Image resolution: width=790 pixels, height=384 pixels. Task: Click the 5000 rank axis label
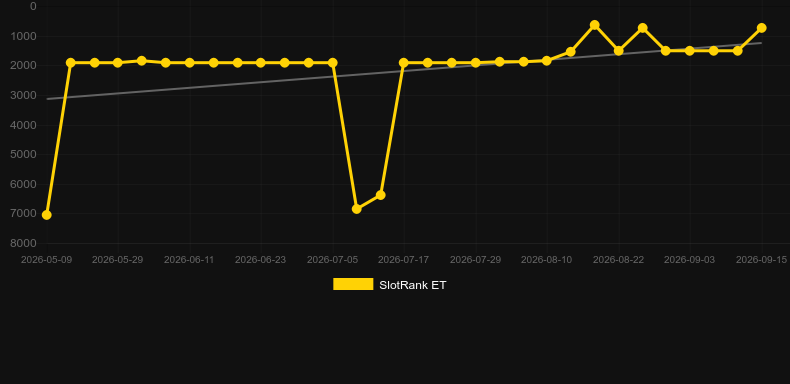pyautogui.click(x=24, y=154)
